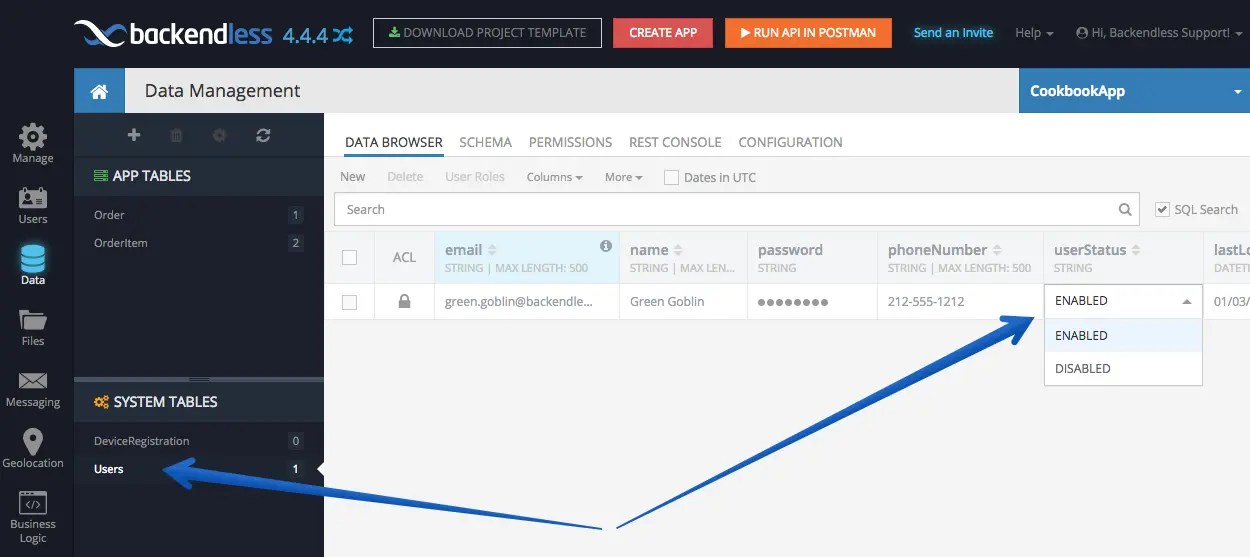The height and width of the screenshot is (557, 1250).
Task: Open the Manage section gear icon
Action: (x=33, y=137)
